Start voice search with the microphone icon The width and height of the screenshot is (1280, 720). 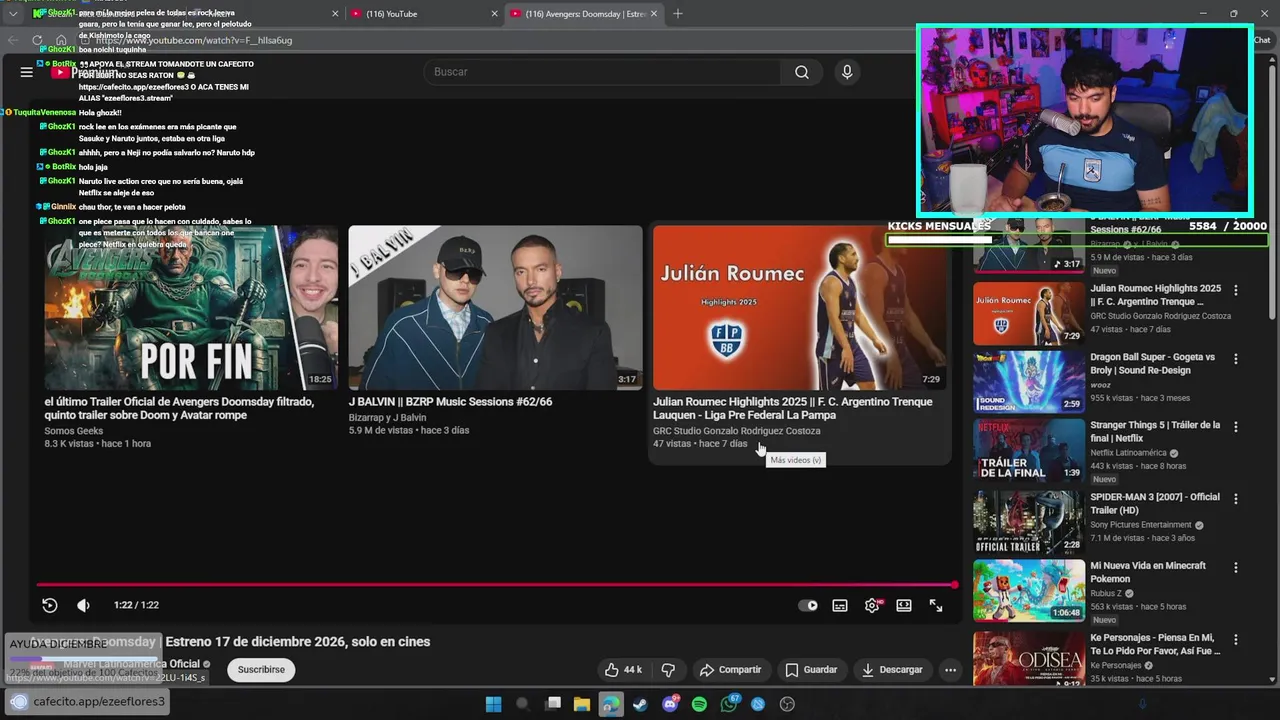click(x=847, y=72)
